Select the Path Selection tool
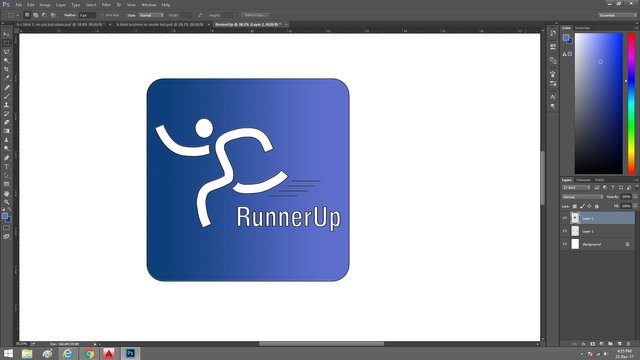 6,175
